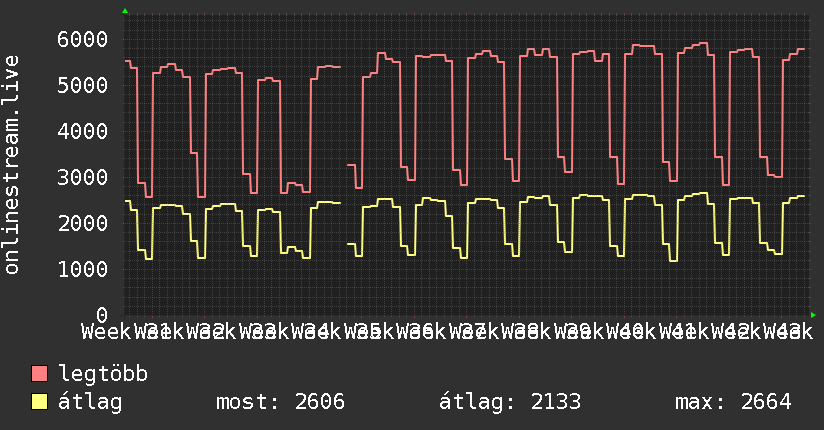Click the 3000 y-axis label
This screenshot has width=824, height=430.
point(83,177)
